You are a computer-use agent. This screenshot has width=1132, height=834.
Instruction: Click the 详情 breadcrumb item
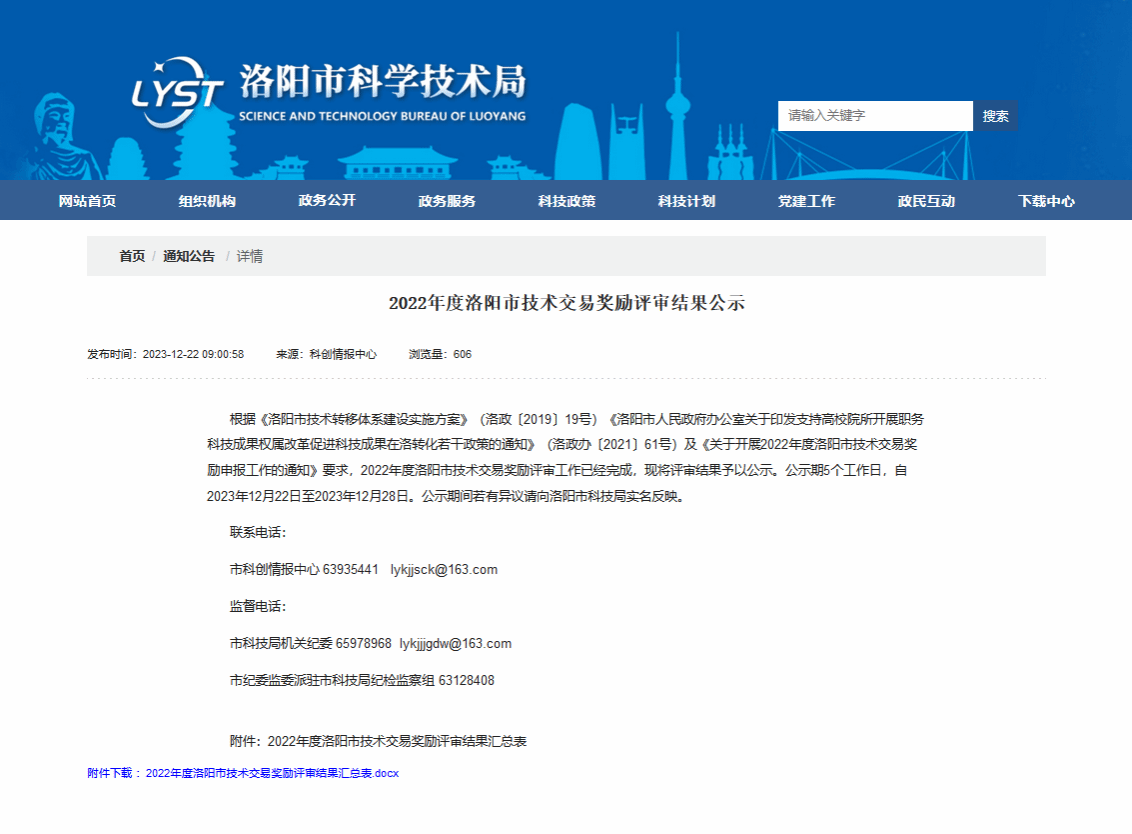pyautogui.click(x=250, y=256)
